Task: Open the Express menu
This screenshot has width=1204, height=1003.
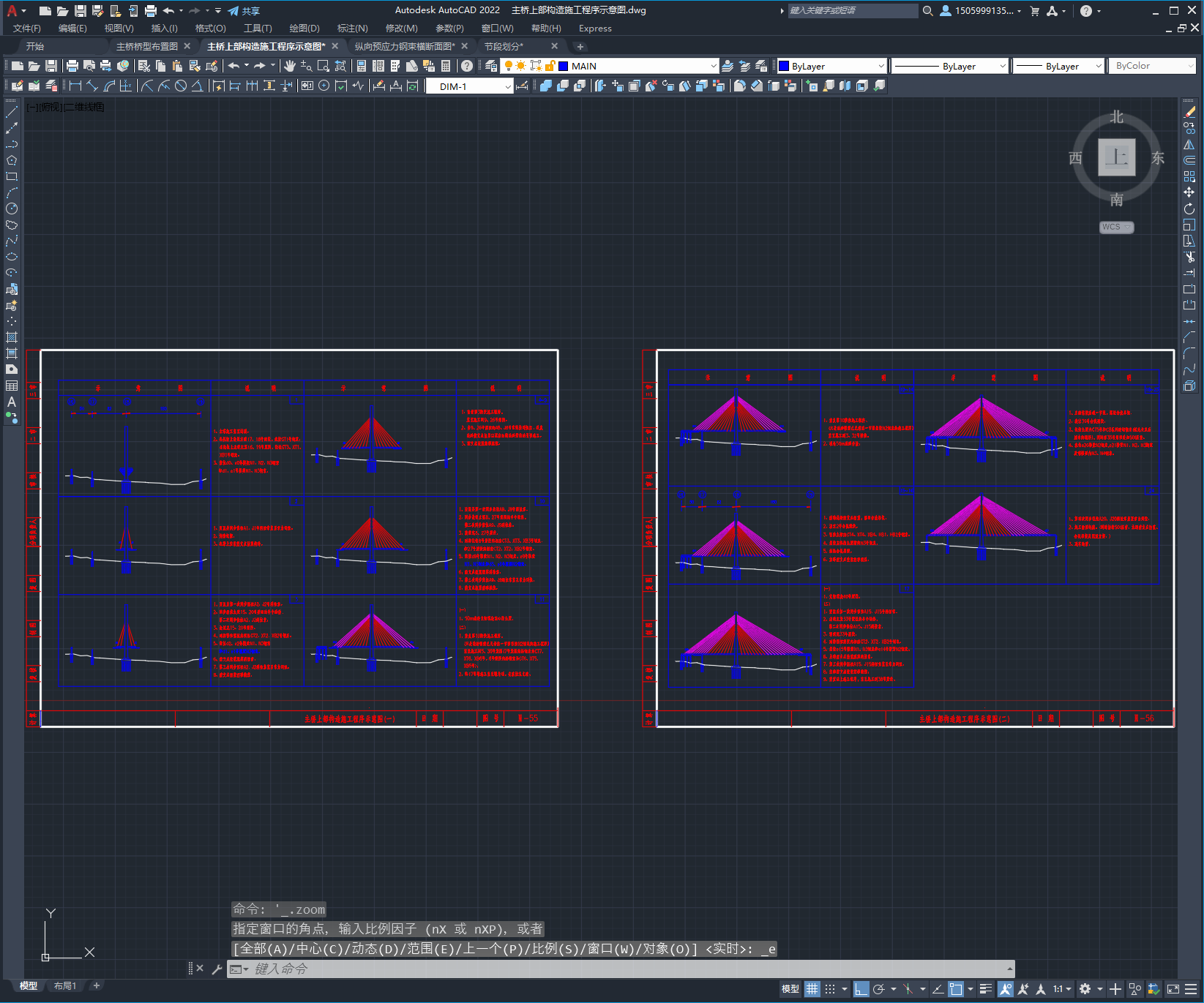Action: coord(595,29)
